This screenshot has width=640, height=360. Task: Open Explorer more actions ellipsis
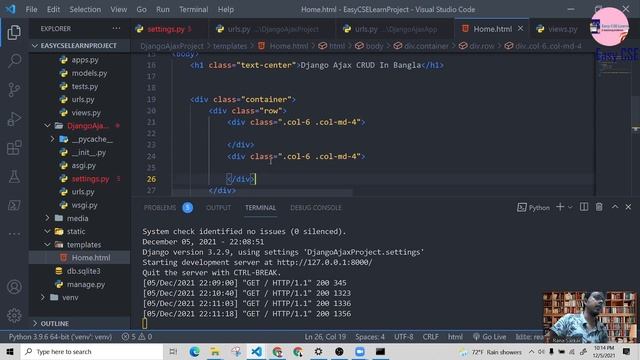tap(116, 29)
